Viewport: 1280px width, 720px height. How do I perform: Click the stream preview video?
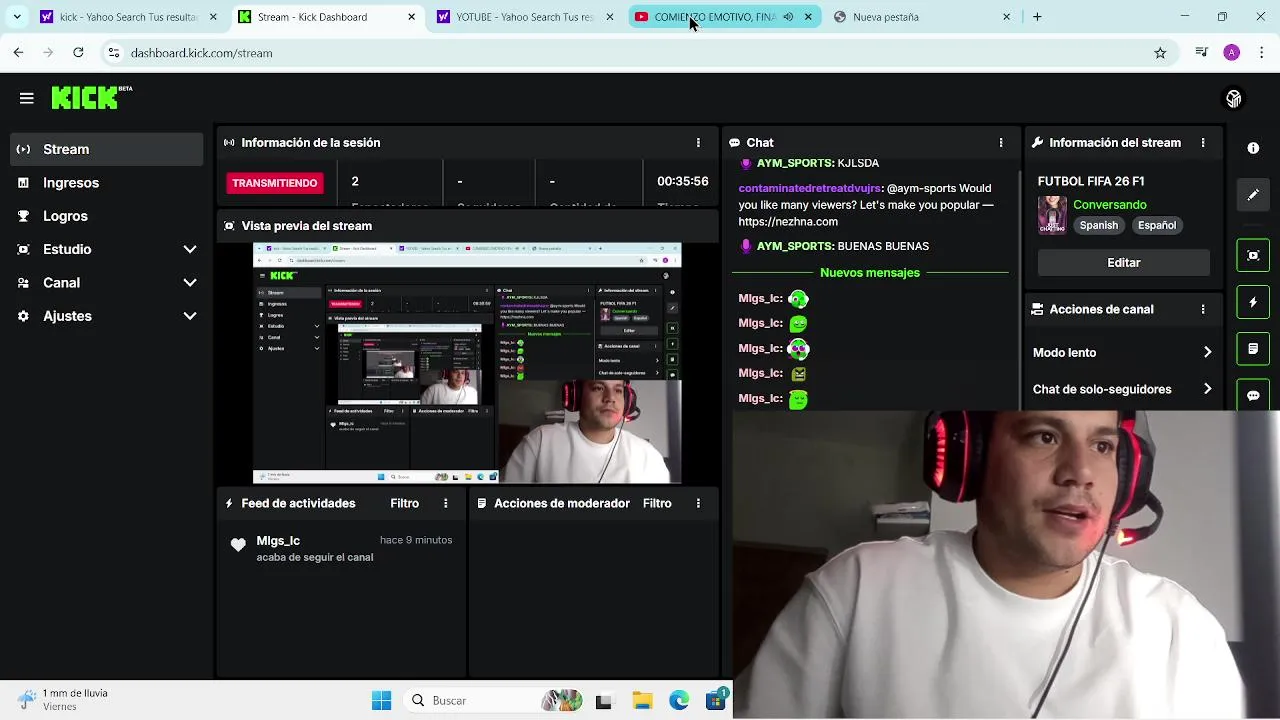[467, 364]
